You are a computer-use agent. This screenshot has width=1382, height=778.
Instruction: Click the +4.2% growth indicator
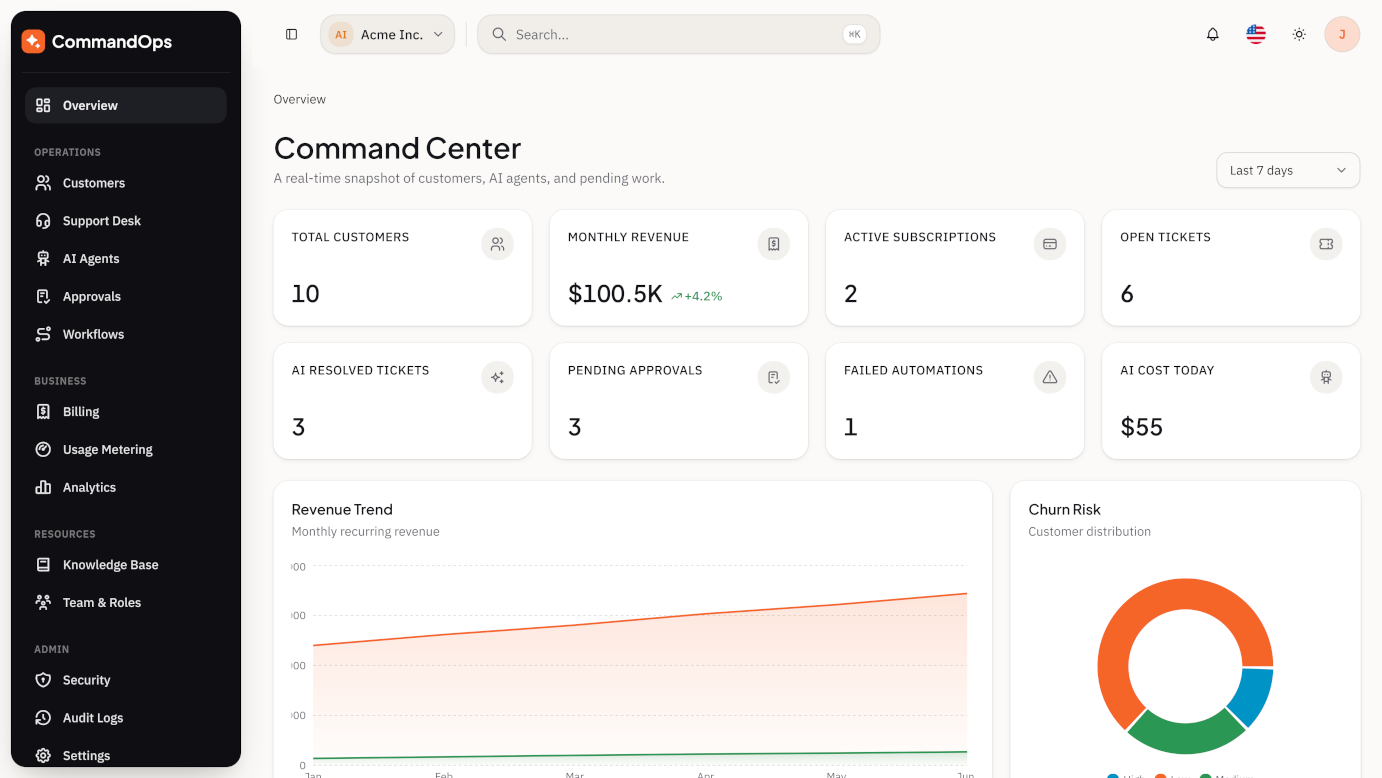click(x=697, y=296)
